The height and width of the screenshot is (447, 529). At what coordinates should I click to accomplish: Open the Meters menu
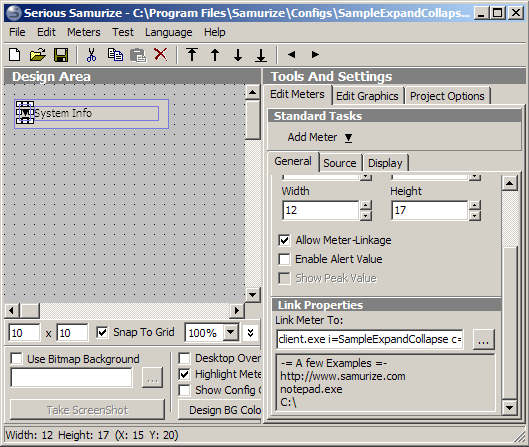84,32
